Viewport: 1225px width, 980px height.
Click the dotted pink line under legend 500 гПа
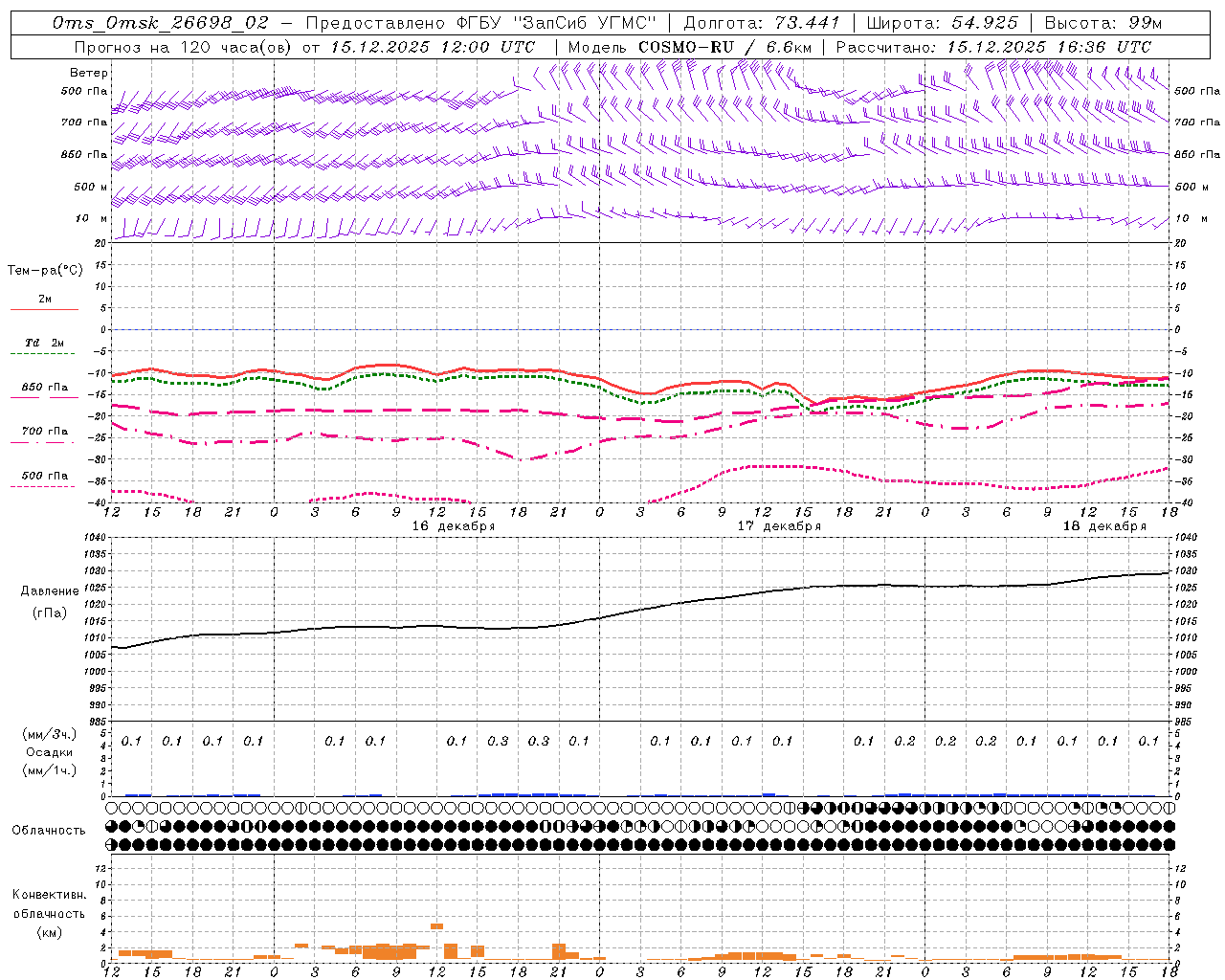tap(44, 486)
